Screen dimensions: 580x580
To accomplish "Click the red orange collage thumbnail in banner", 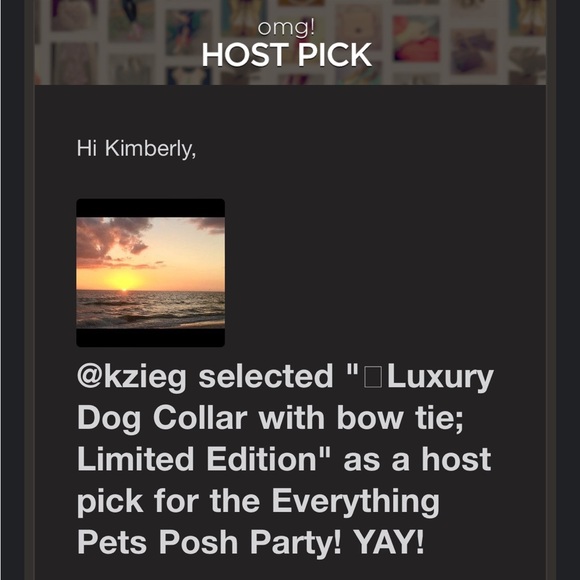I will [x=416, y=38].
